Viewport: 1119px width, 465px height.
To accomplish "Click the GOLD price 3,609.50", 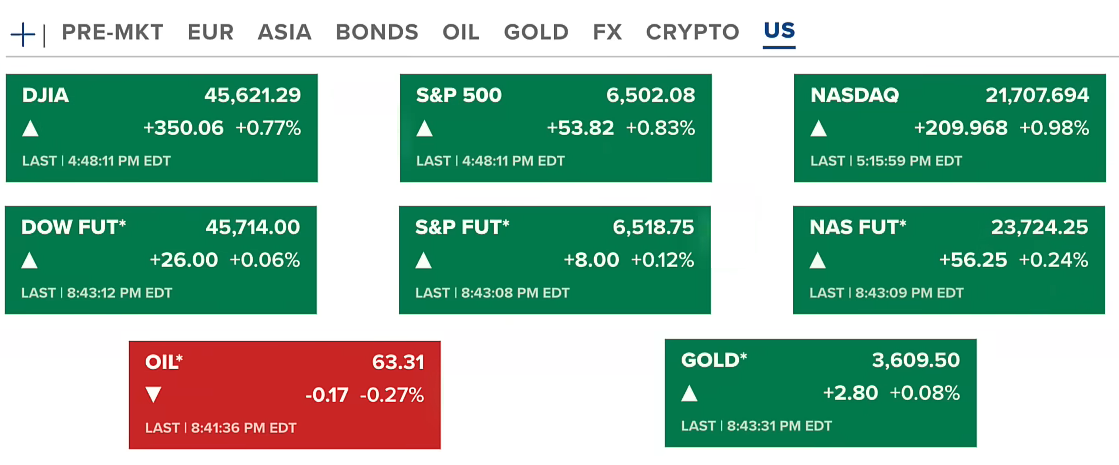I will pyautogui.click(x=918, y=361).
